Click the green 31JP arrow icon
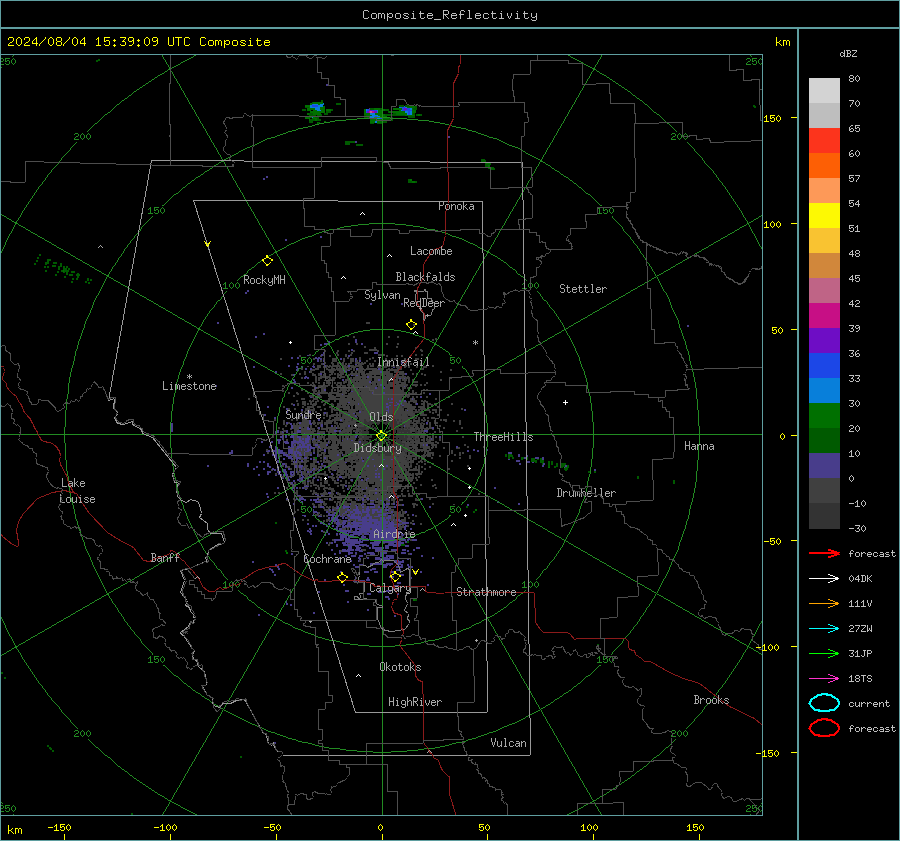The height and width of the screenshot is (841, 900). [x=824, y=653]
